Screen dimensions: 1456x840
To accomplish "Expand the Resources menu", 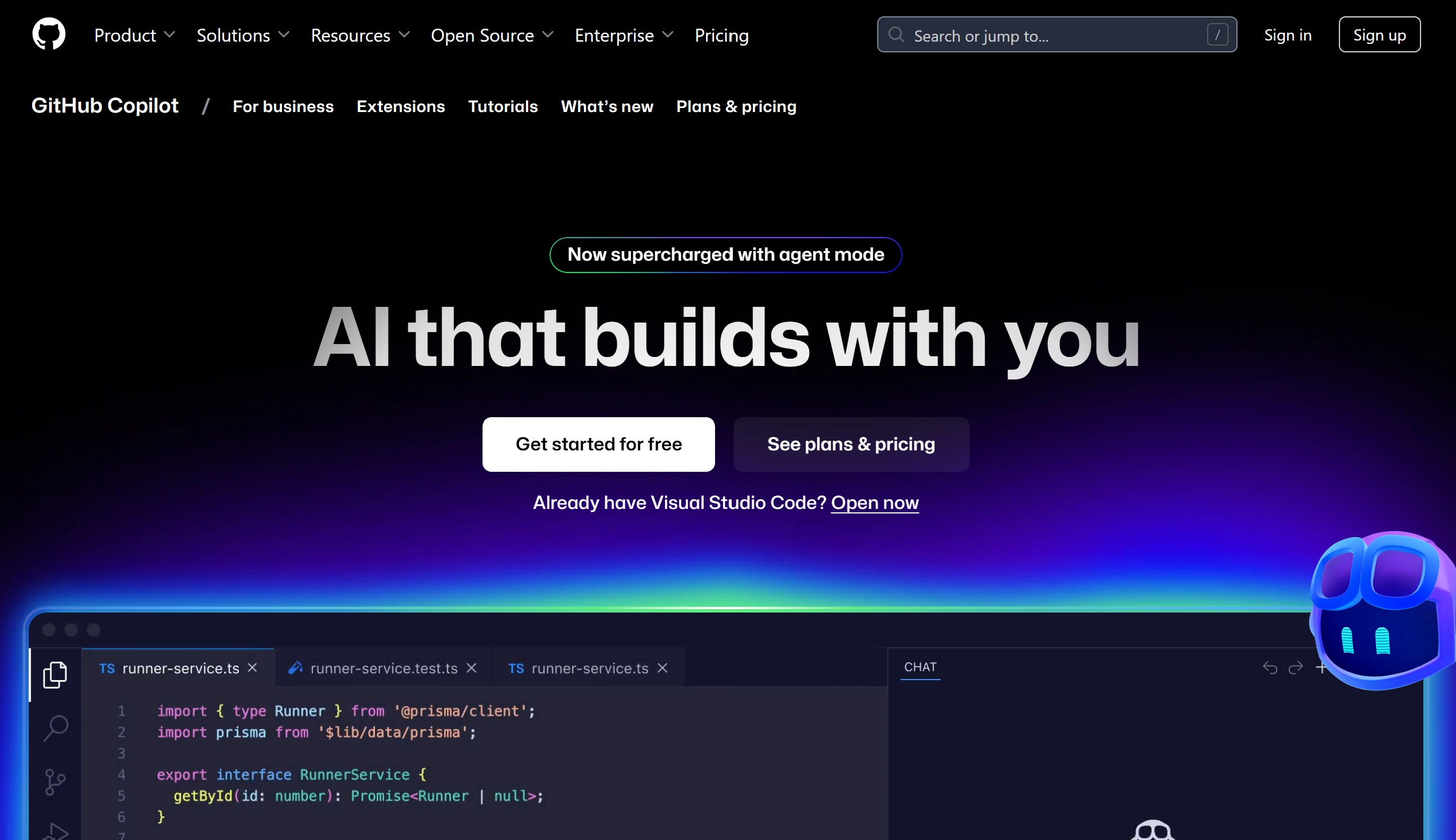I will pyautogui.click(x=360, y=35).
